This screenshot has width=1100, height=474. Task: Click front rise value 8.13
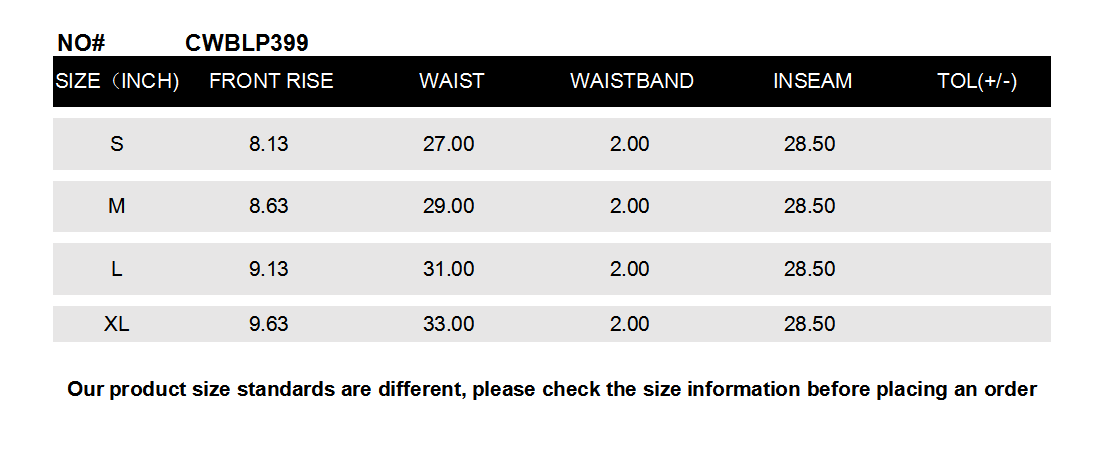(x=268, y=144)
